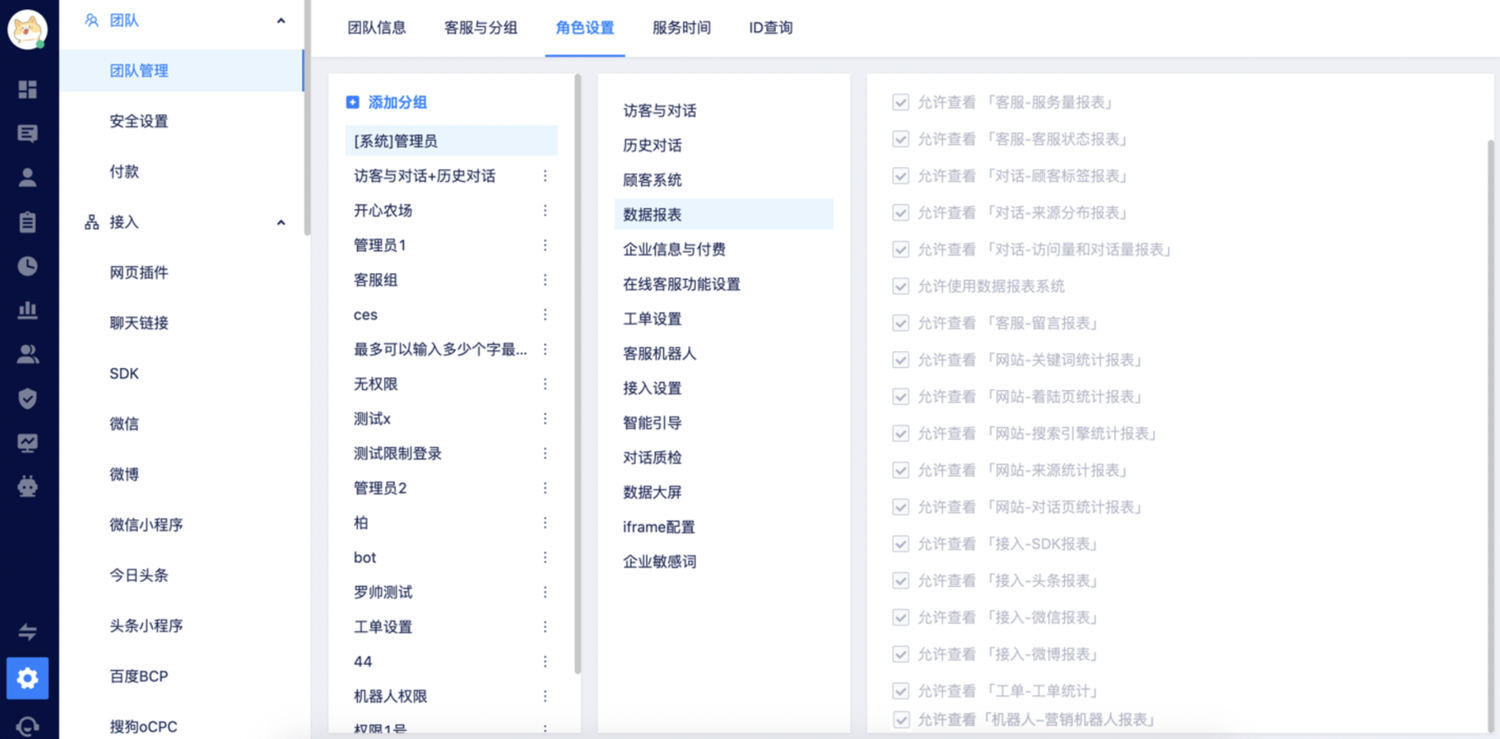This screenshot has height=739, width=1500.
Task: Open the bar chart reports icon
Action: pos(28,310)
